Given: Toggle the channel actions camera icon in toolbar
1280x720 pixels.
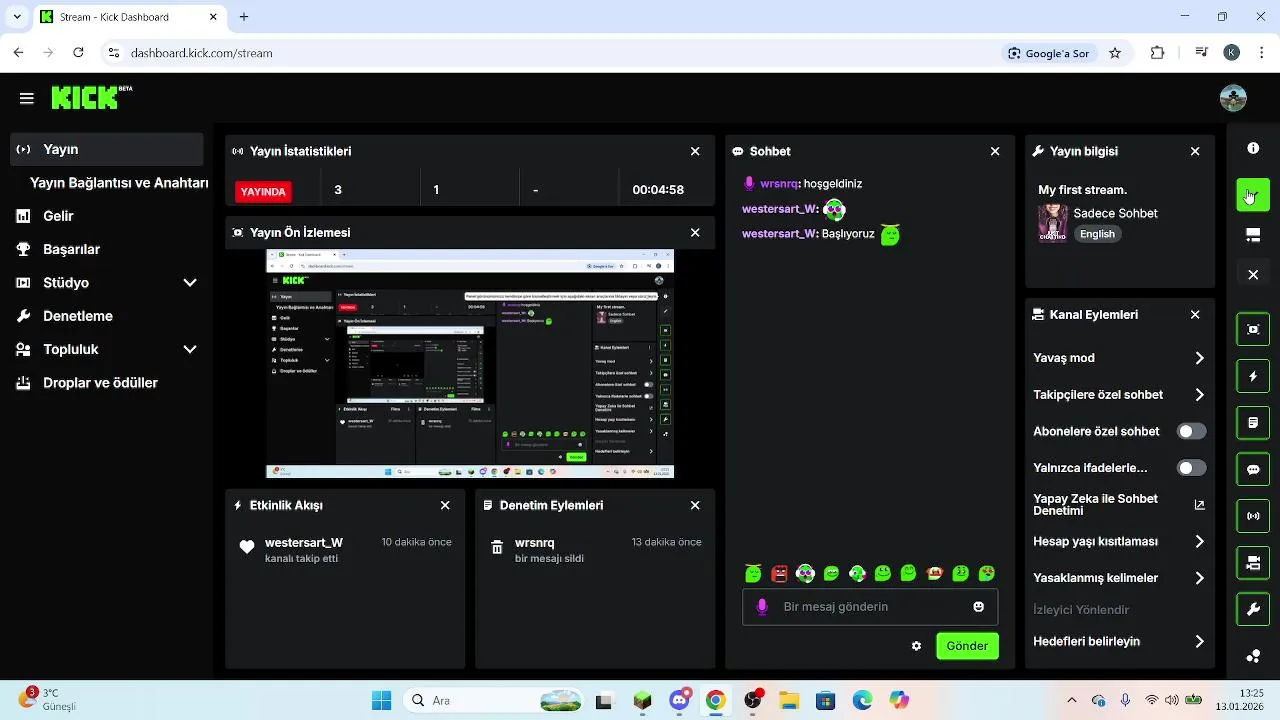Looking at the screenshot, I should coord(1253,563).
